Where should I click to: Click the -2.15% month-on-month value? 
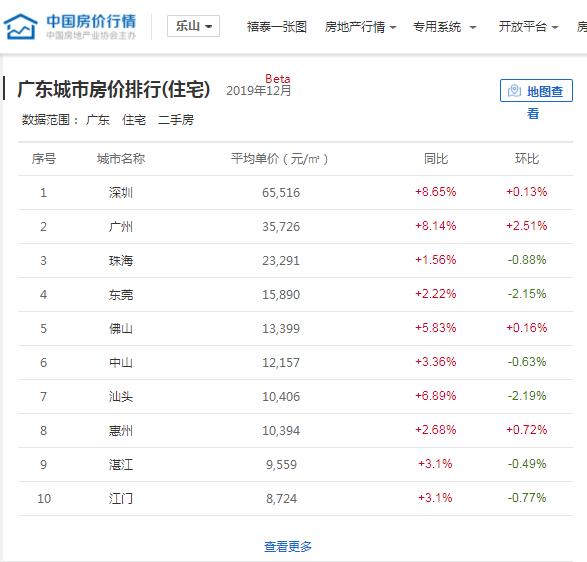coord(527,294)
